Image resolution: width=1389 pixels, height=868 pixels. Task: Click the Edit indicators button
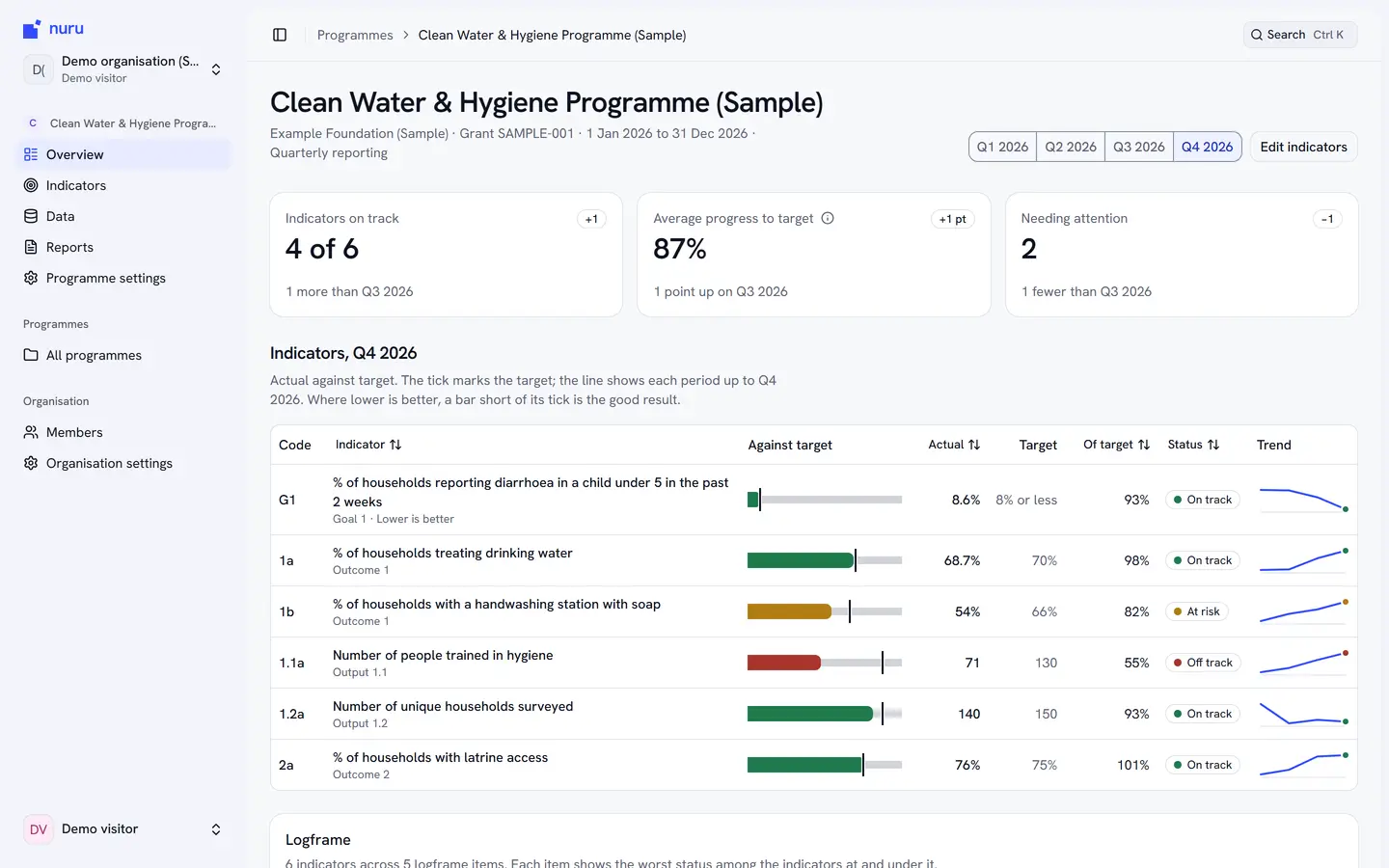1303,147
